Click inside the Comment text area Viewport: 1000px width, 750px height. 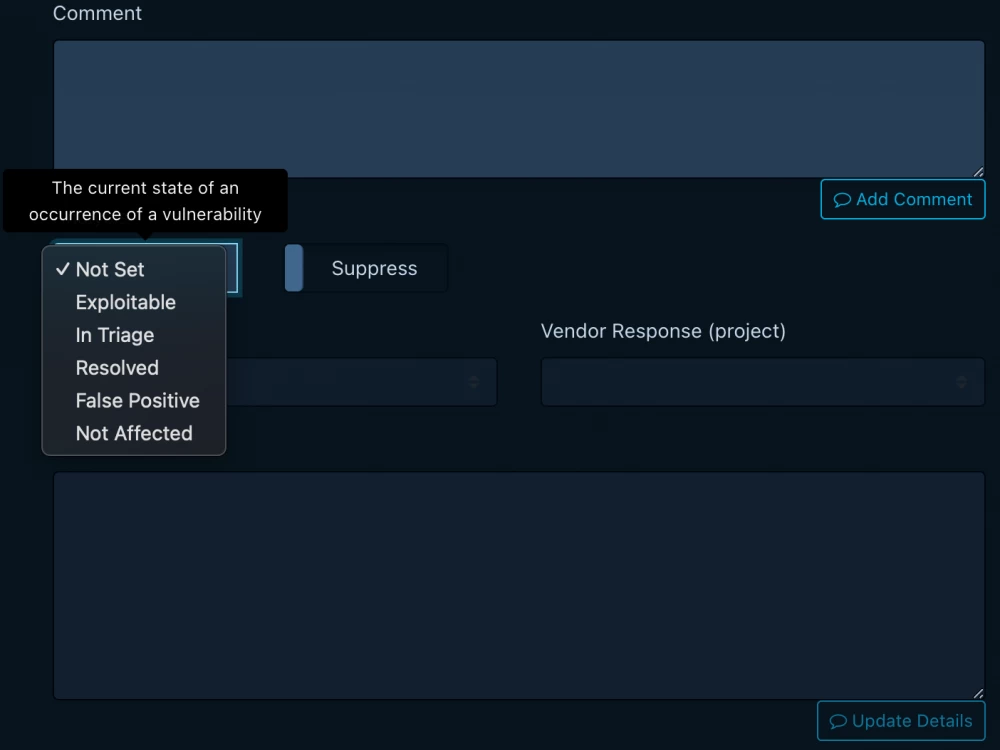tap(518, 108)
